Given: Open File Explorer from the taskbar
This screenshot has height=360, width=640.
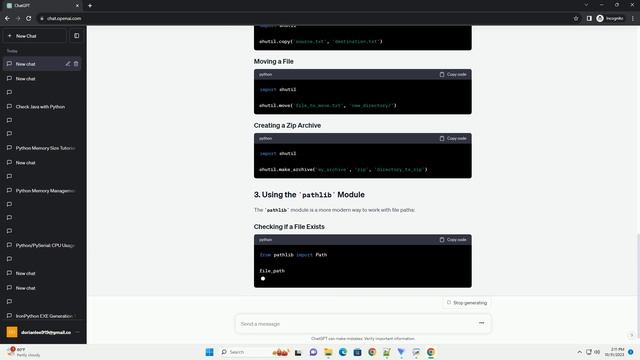Looking at the screenshot, I should [328, 352].
